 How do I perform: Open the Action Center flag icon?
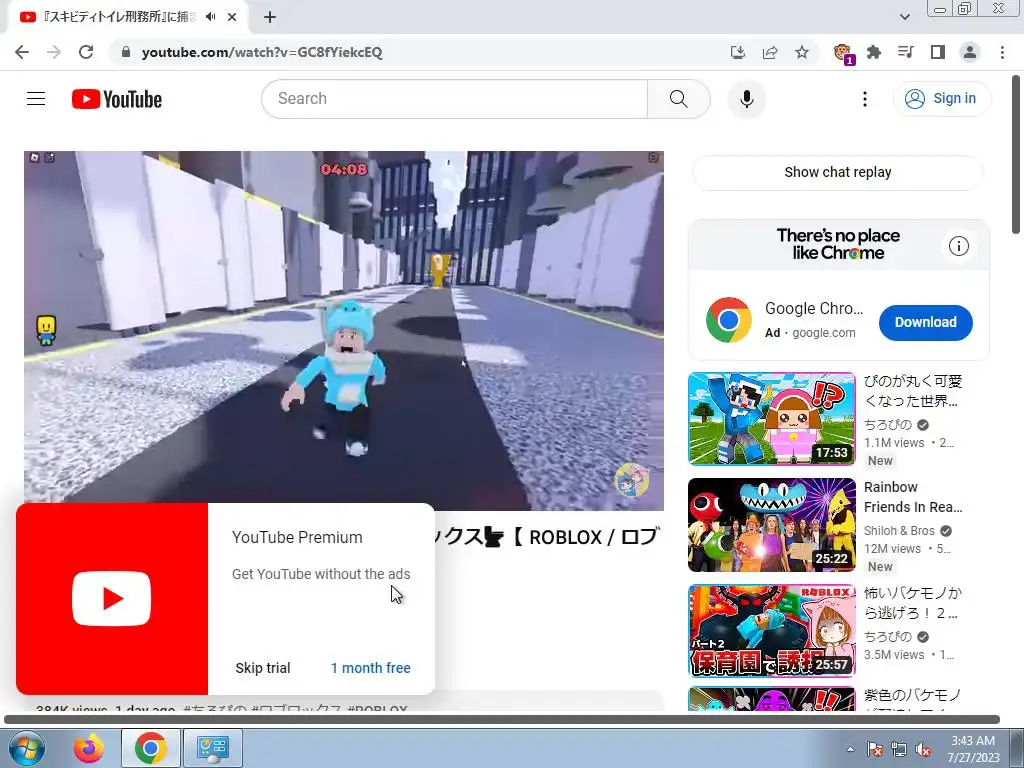click(x=874, y=749)
